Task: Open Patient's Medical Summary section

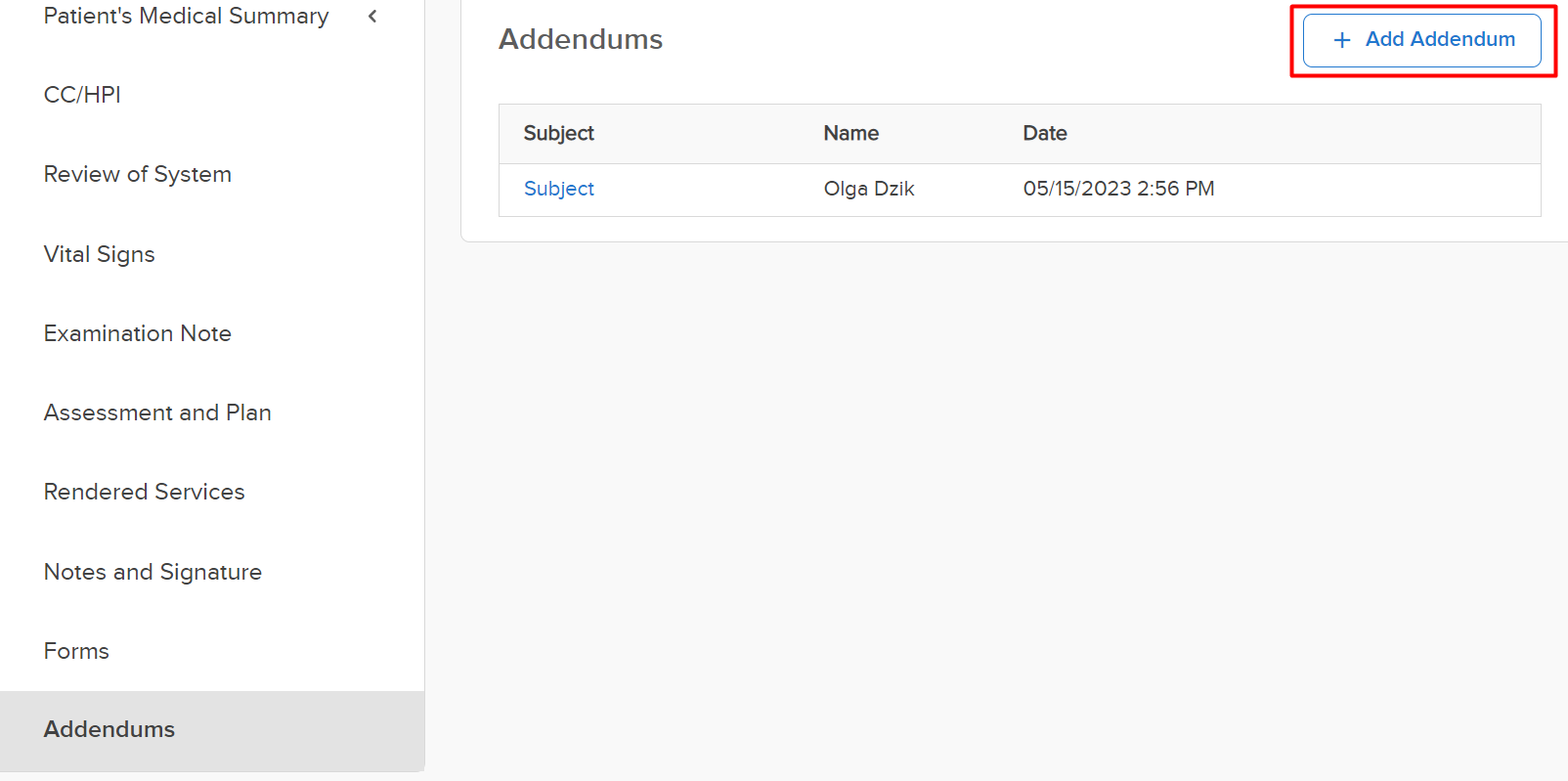Action: [186, 16]
